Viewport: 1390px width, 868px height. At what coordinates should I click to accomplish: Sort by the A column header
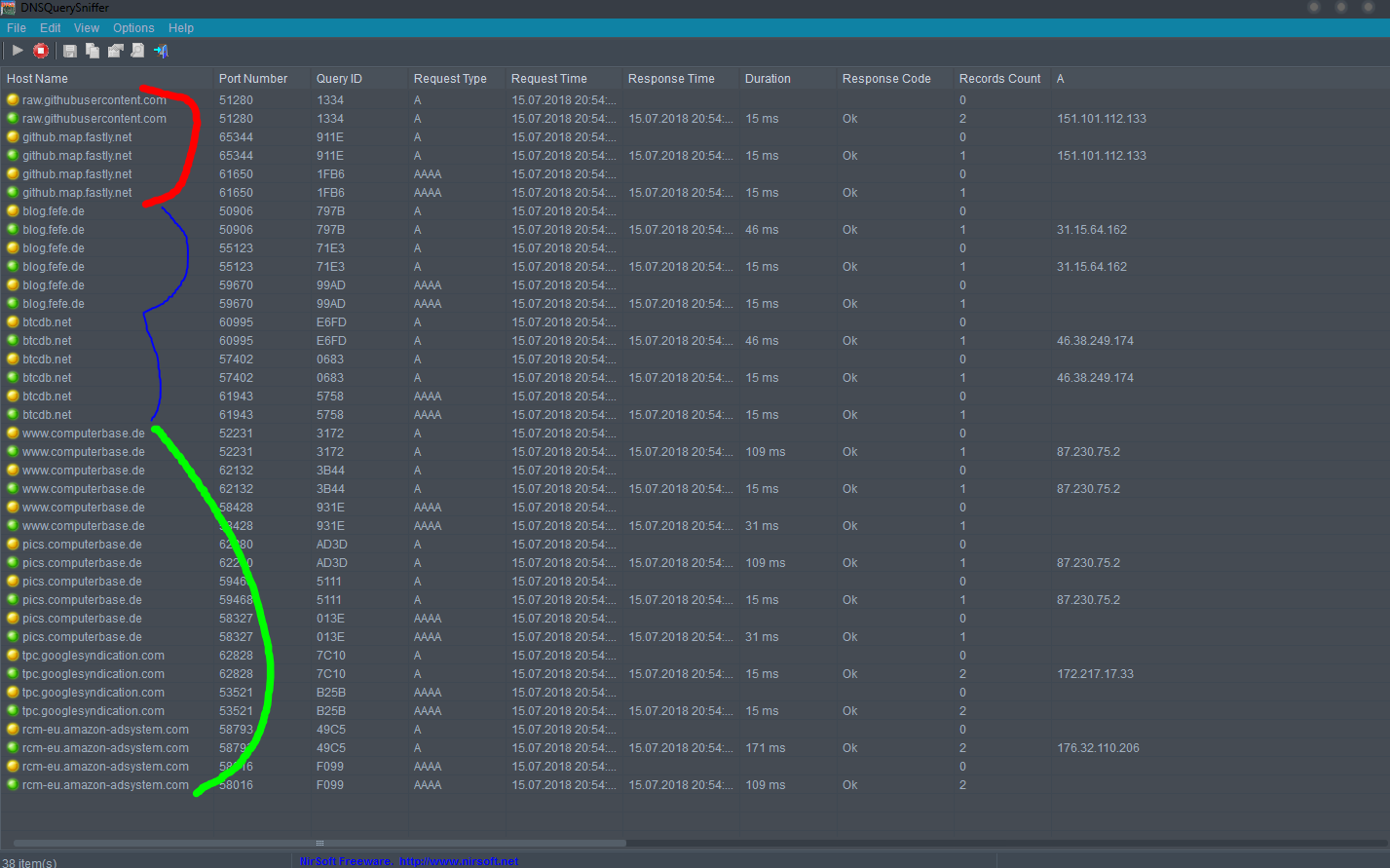tap(1220, 78)
